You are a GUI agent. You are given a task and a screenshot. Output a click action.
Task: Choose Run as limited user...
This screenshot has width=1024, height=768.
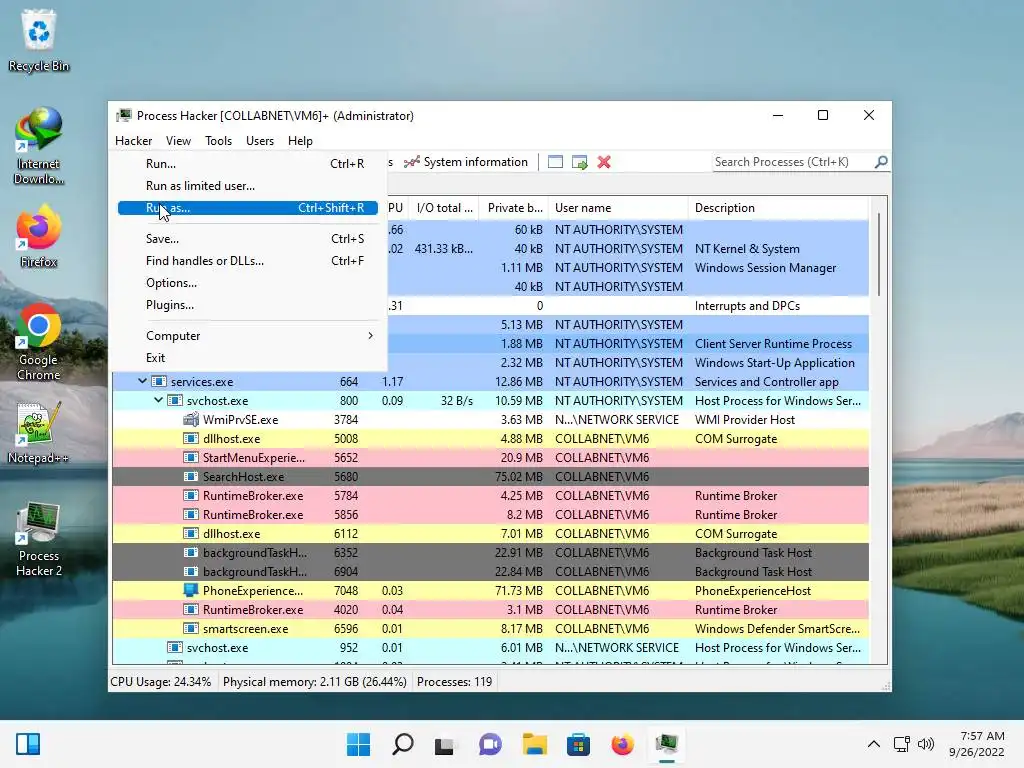(x=248, y=186)
